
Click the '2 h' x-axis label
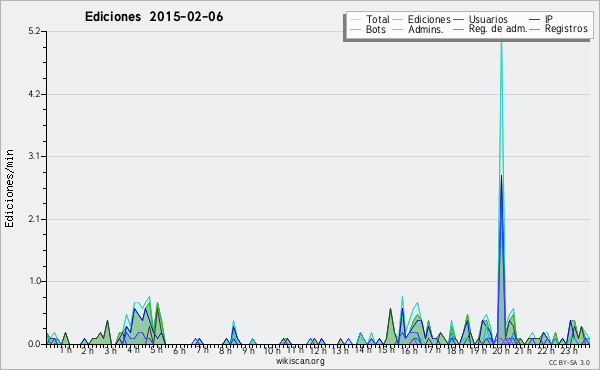click(x=88, y=350)
